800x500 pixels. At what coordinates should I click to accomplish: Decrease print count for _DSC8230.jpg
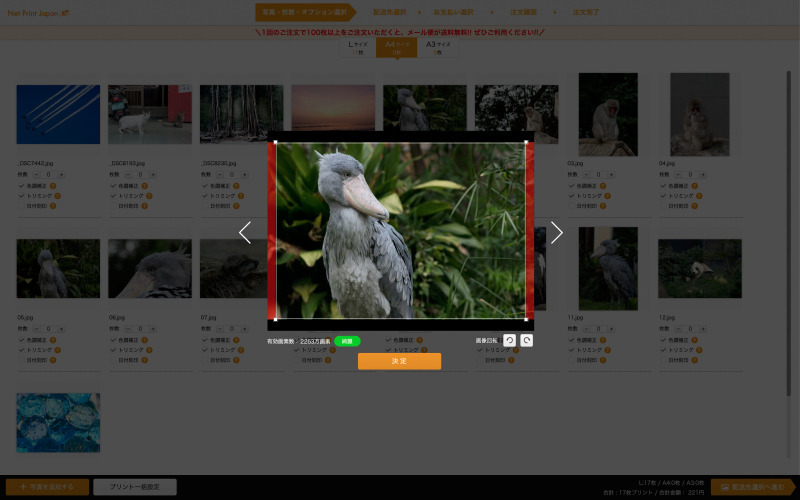coord(220,174)
